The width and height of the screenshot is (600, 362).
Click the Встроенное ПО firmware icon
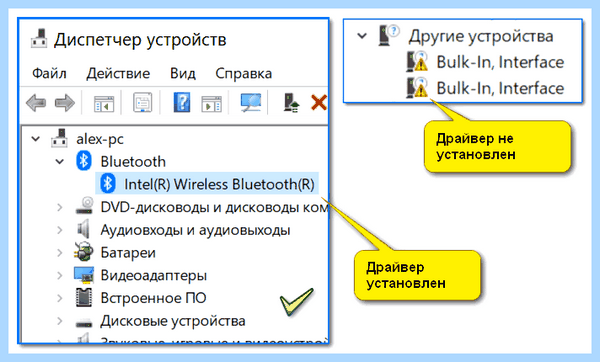point(84,297)
